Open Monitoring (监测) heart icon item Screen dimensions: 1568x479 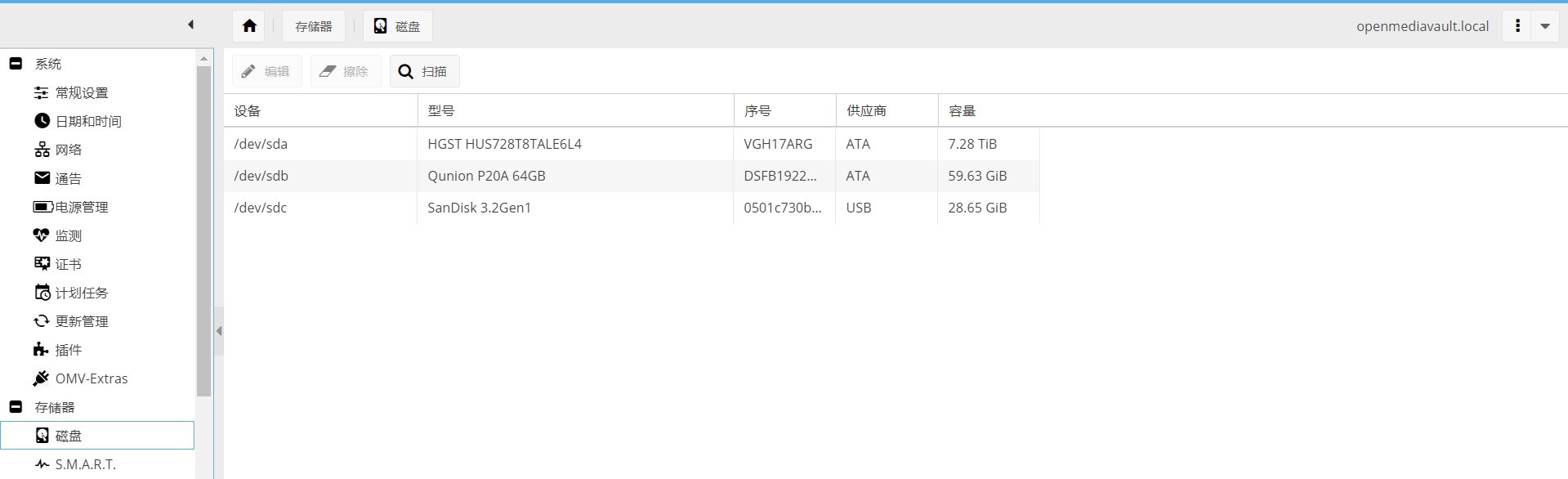68,235
